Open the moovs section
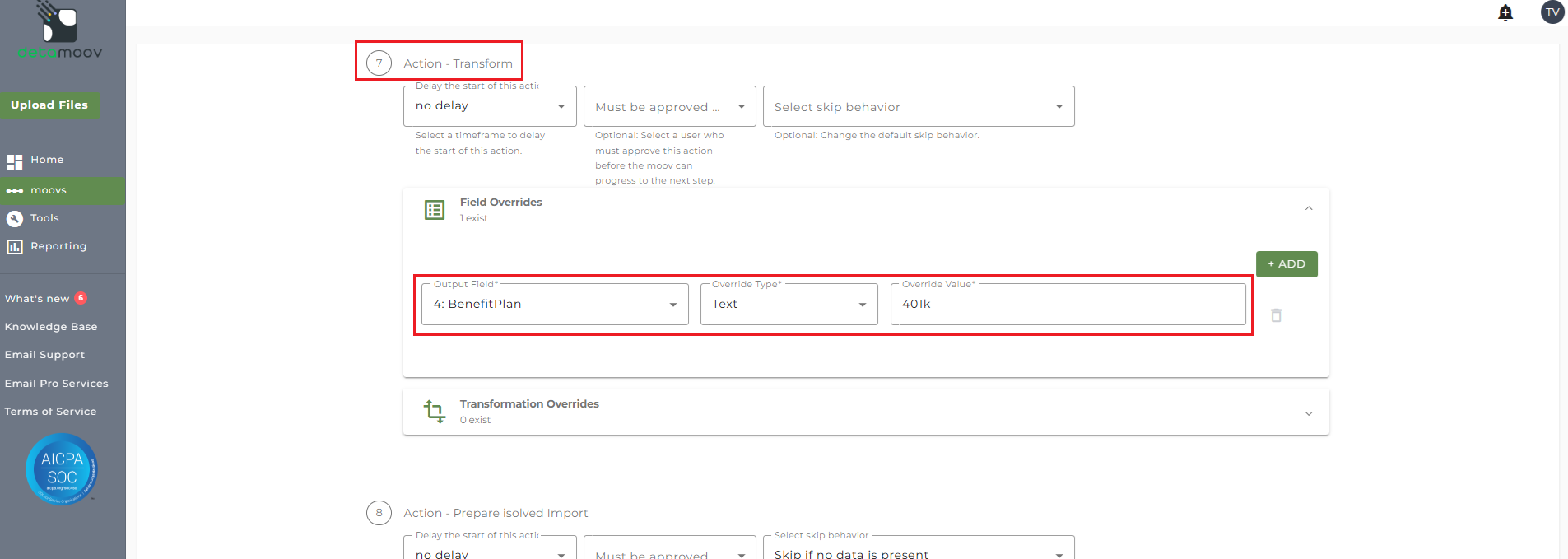The height and width of the screenshot is (559, 1568). point(49,190)
